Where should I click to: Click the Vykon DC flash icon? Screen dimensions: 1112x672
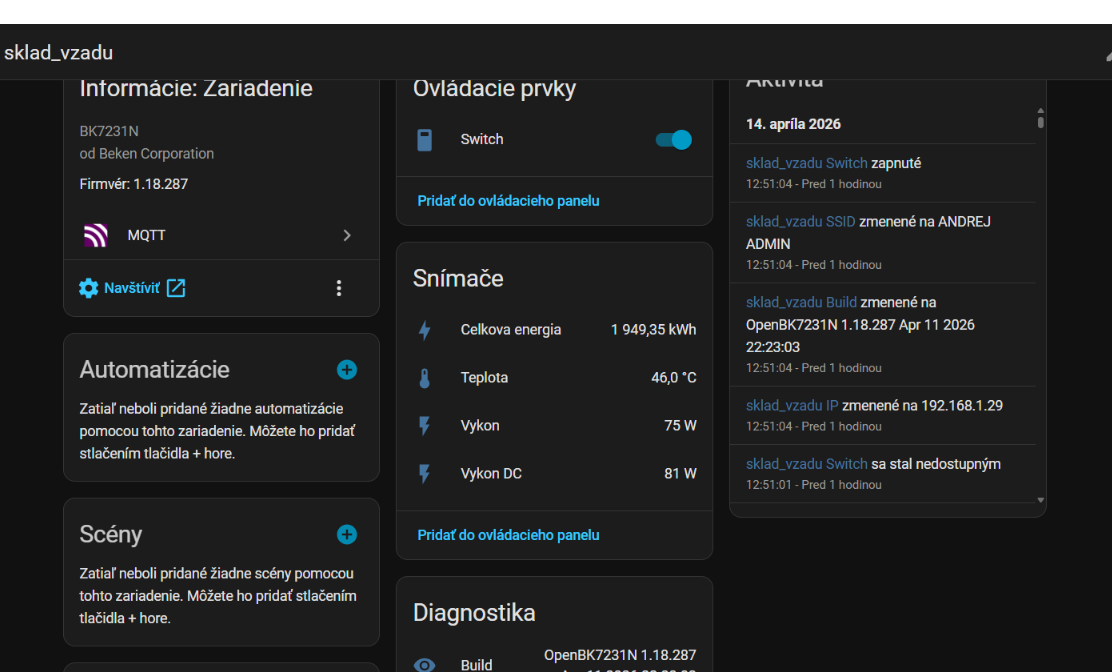[x=424, y=474]
